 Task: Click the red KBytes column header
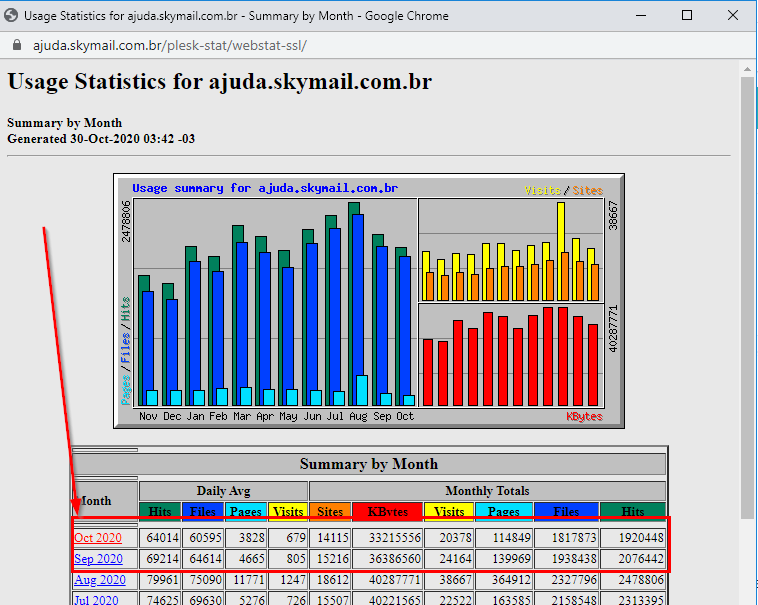[387, 511]
